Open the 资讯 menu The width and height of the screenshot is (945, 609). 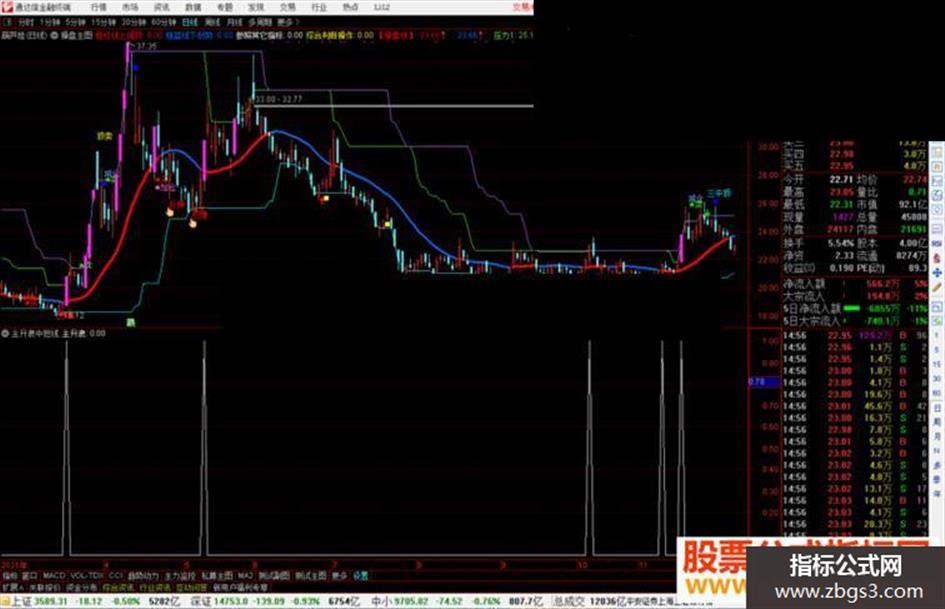162,7
